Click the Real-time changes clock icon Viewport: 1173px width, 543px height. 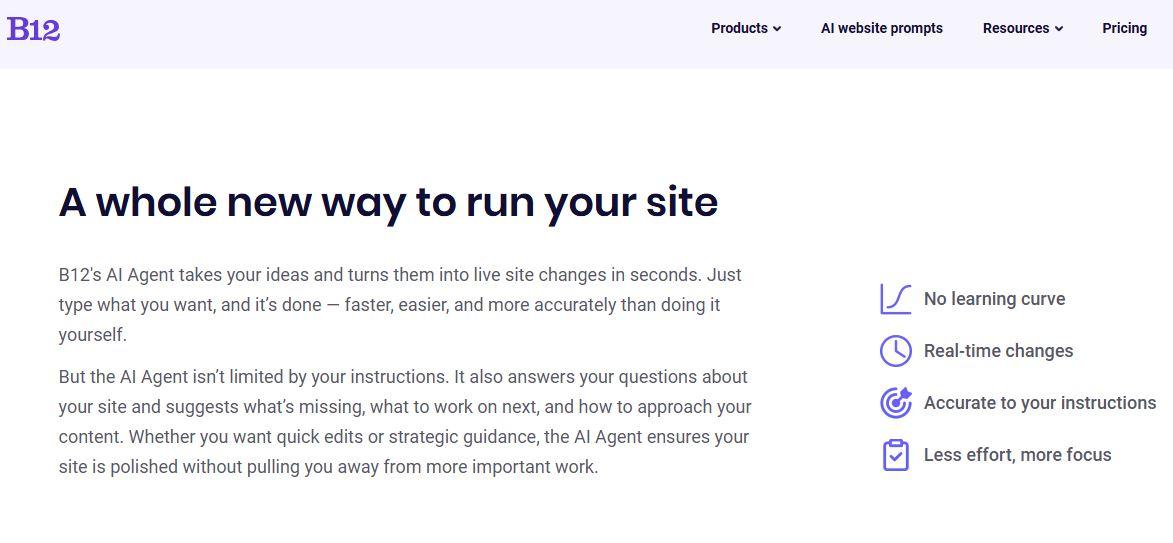pos(895,351)
